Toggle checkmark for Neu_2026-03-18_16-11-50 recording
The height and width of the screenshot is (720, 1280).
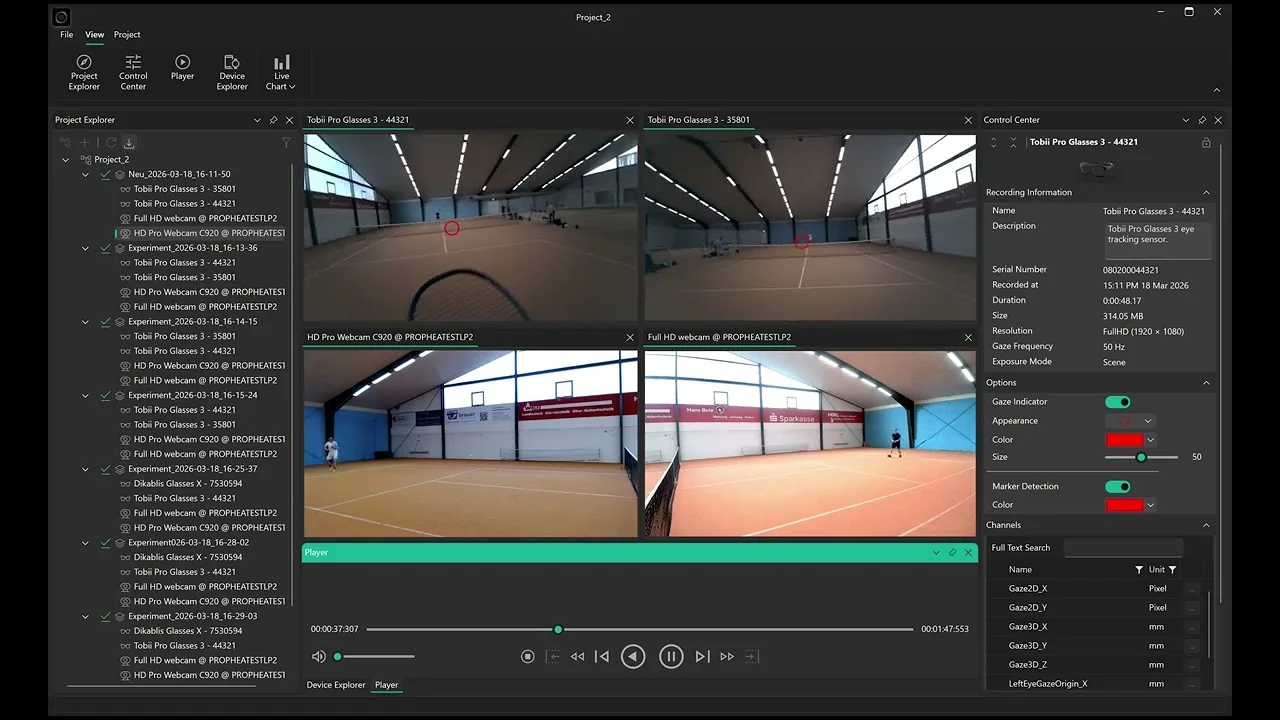(105, 174)
